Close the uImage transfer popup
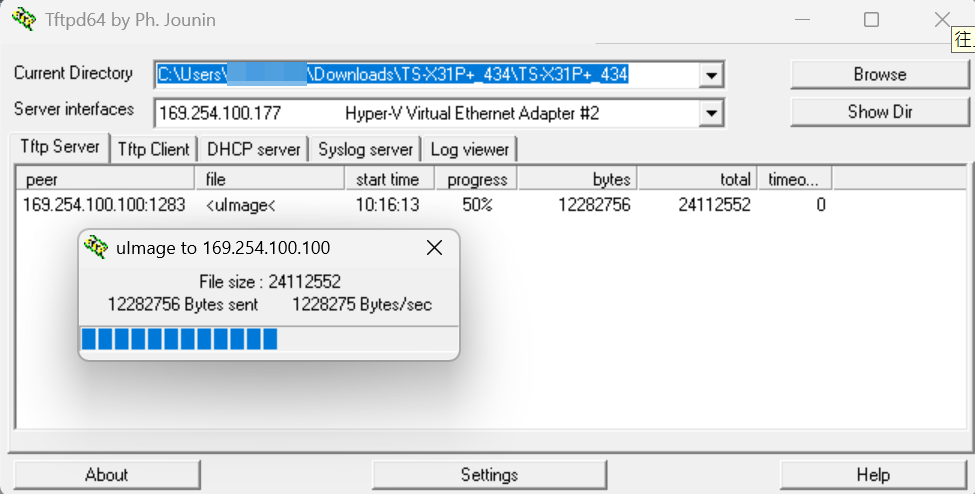This screenshot has height=494, width=975. (x=434, y=248)
